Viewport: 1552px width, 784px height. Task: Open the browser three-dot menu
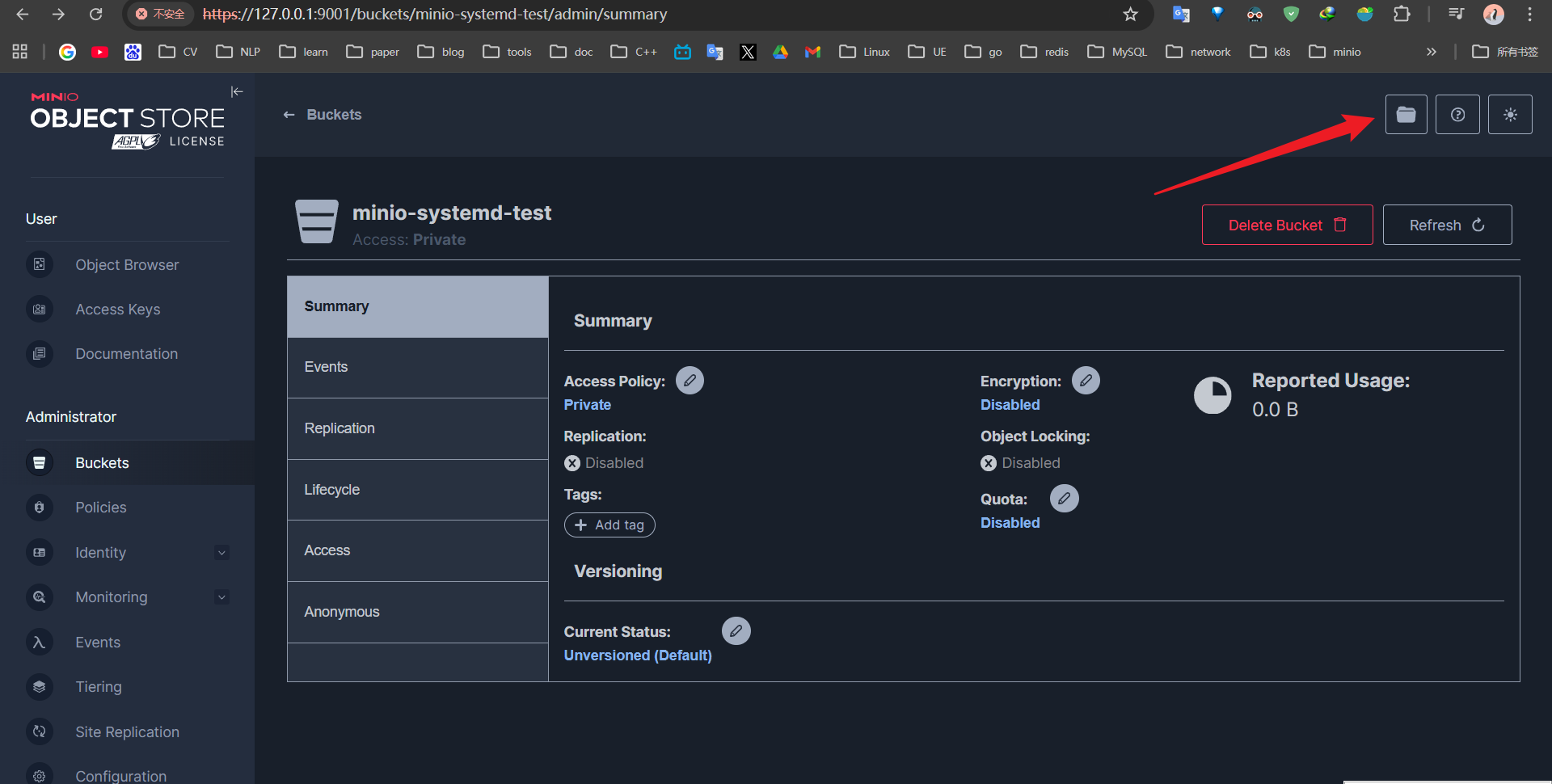pyautogui.click(x=1530, y=15)
